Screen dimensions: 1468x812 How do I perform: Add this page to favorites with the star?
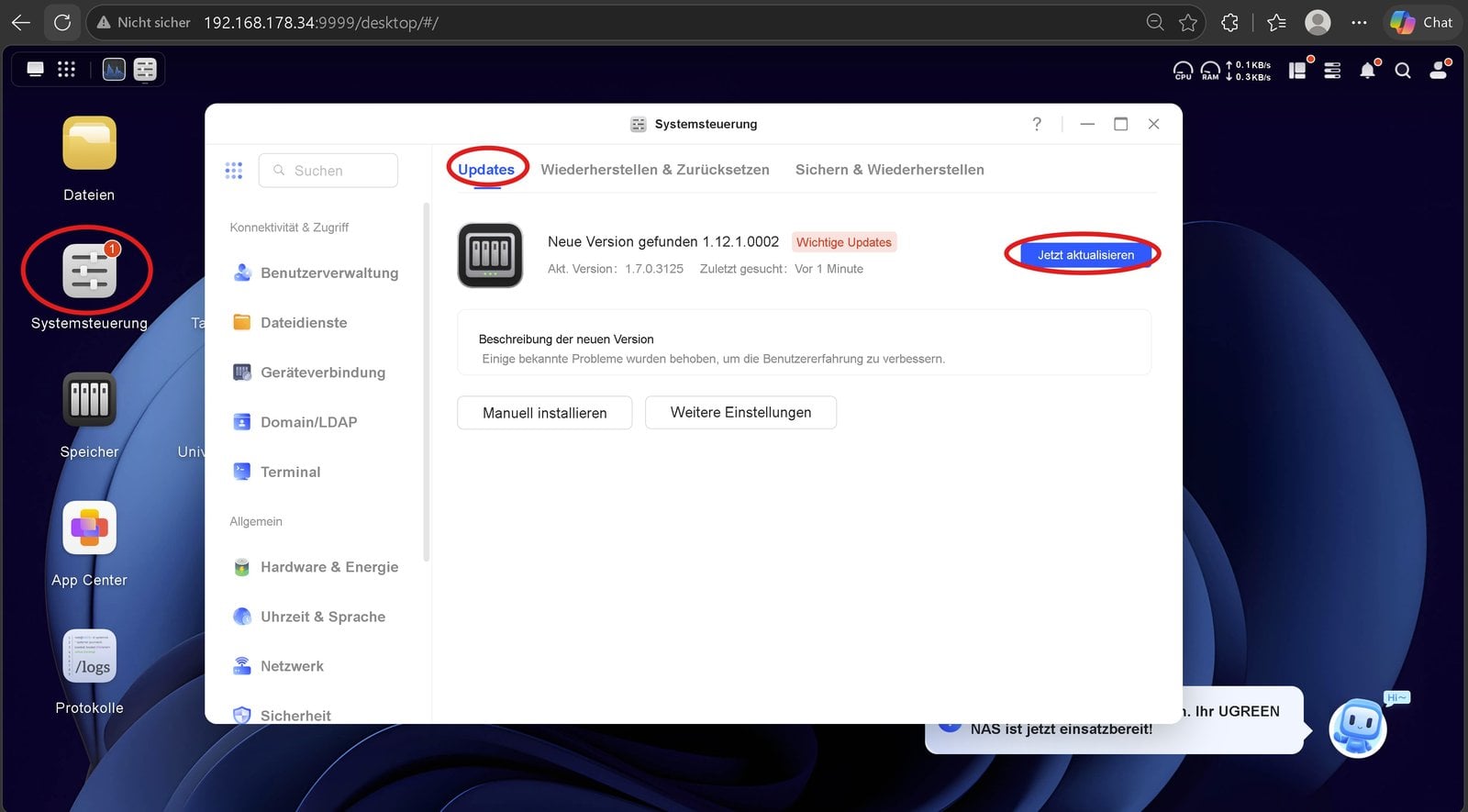tap(1188, 22)
